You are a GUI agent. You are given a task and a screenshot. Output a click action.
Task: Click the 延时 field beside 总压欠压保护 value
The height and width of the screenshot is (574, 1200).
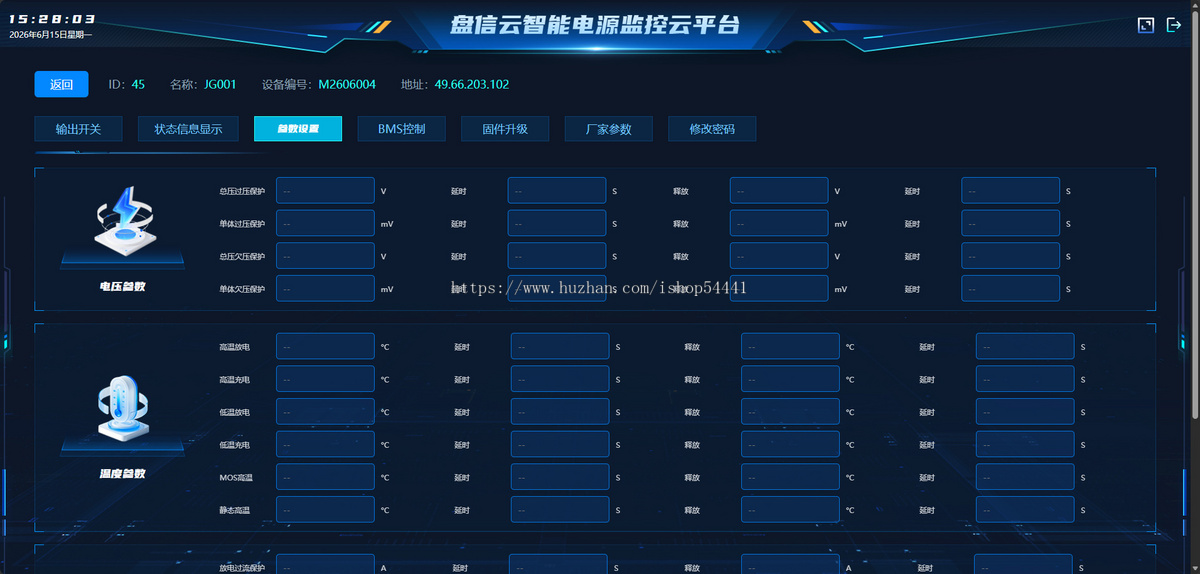pyautogui.click(x=557, y=256)
